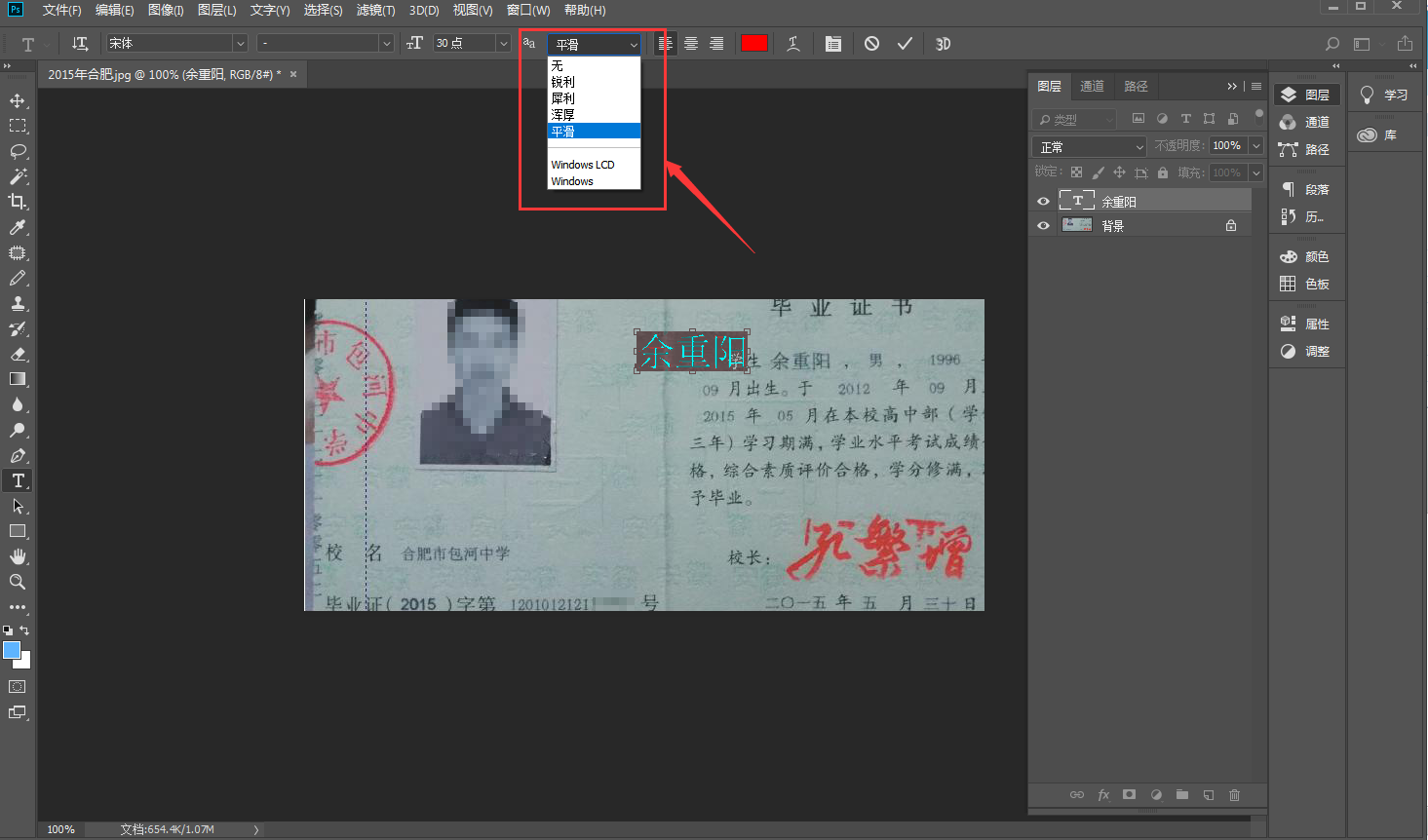This screenshot has width=1428, height=840.
Task: Select the Eraser tool
Action: (x=18, y=354)
